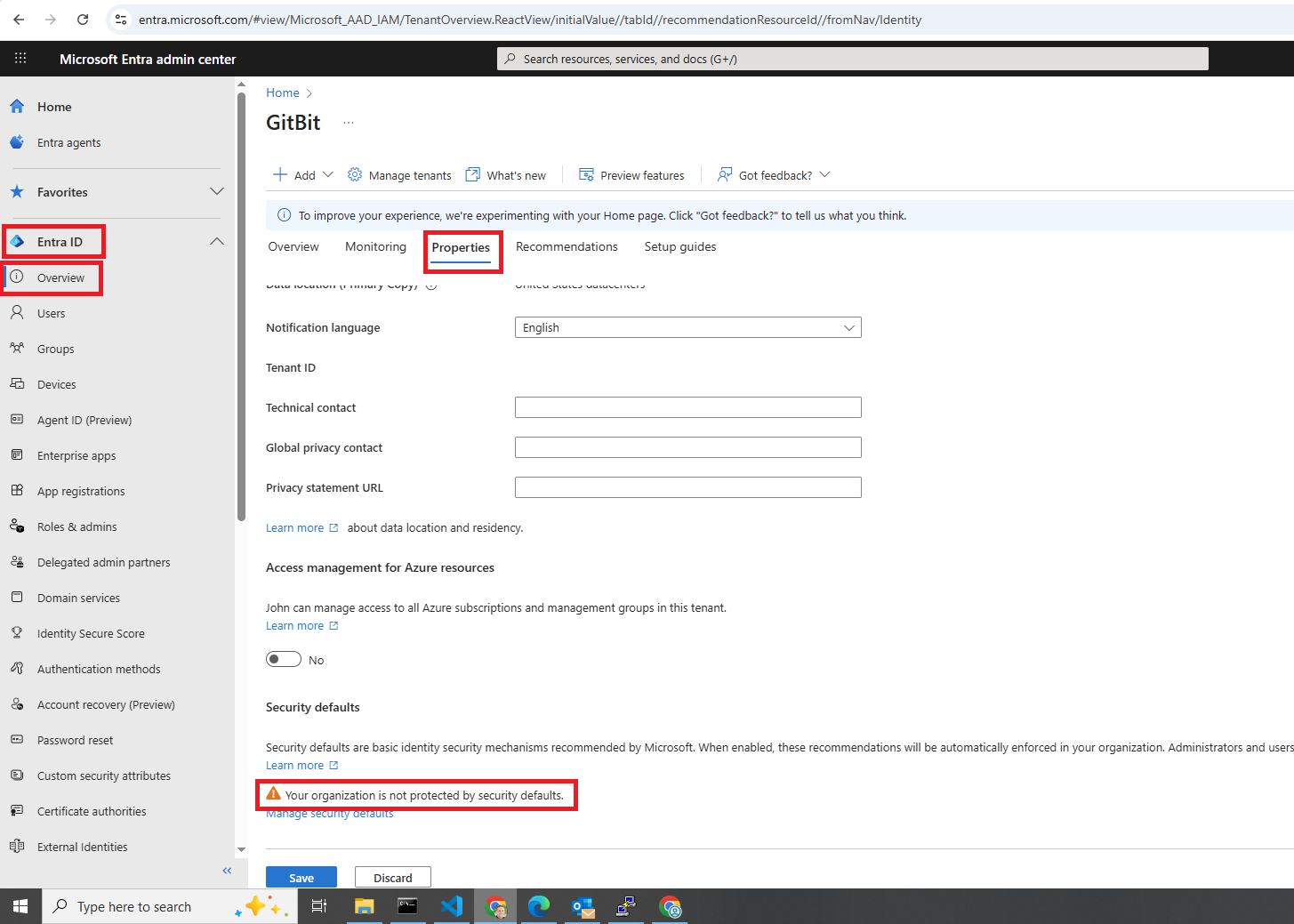Open Password reset settings
Image resolution: width=1294 pixels, height=924 pixels.
[75, 739]
